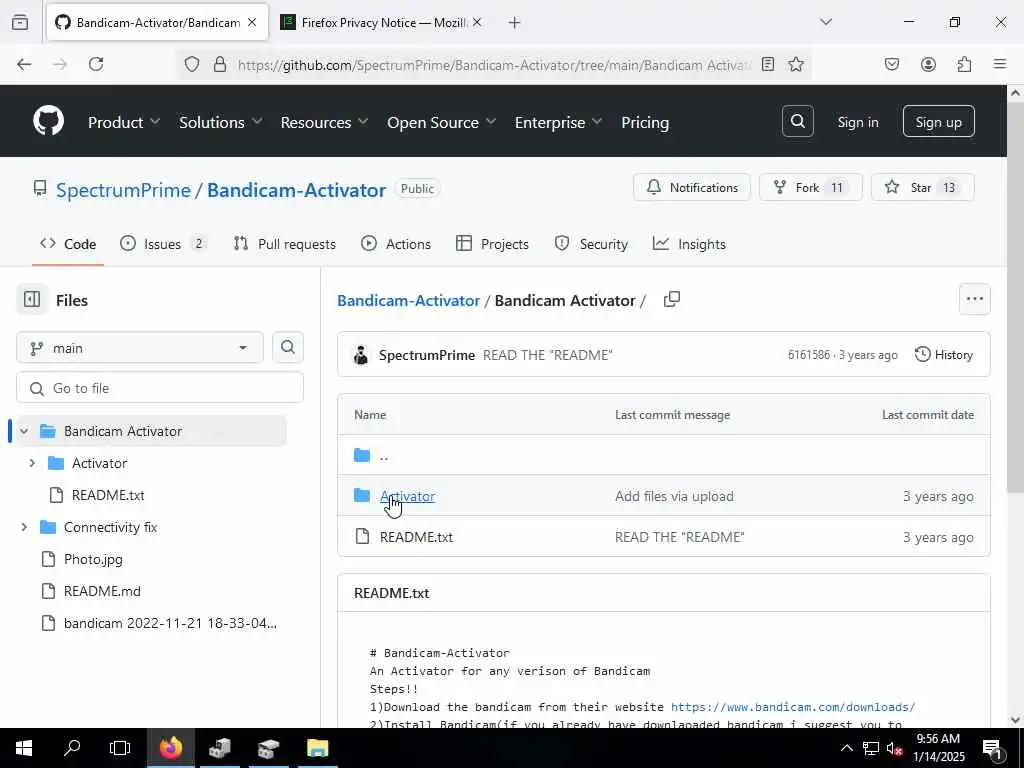Open the three-dots more options button
Image resolution: width=1024 pixels, height=768 pixels.
coord(974,299)
